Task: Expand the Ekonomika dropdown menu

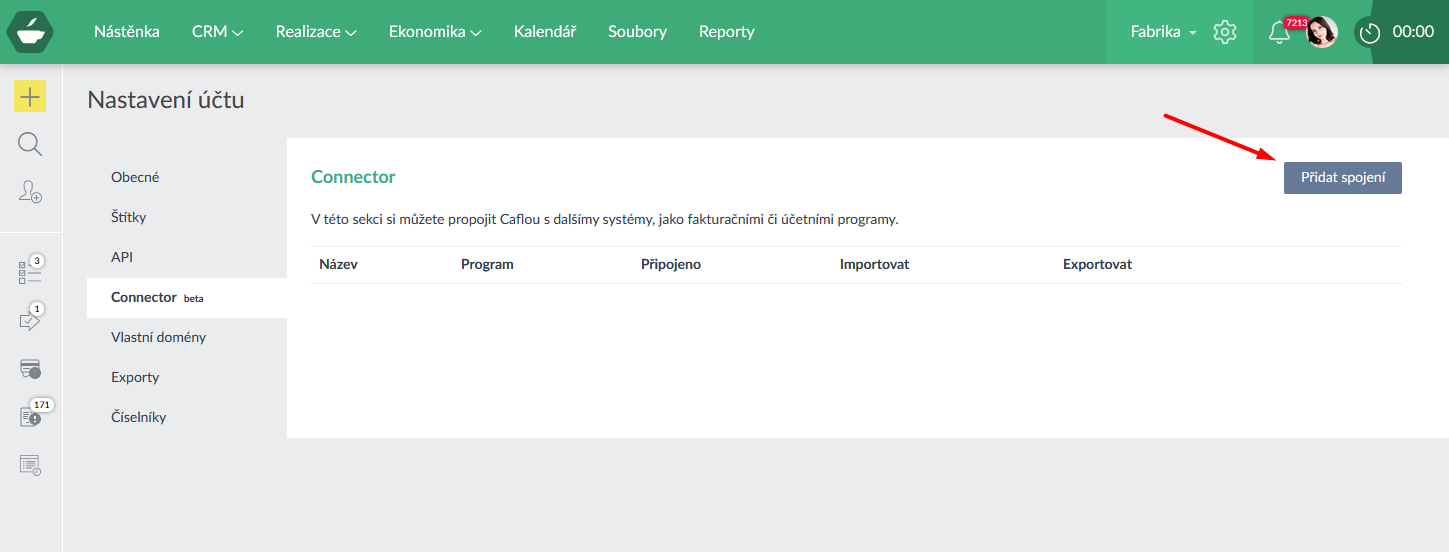Action: point(435,32)
